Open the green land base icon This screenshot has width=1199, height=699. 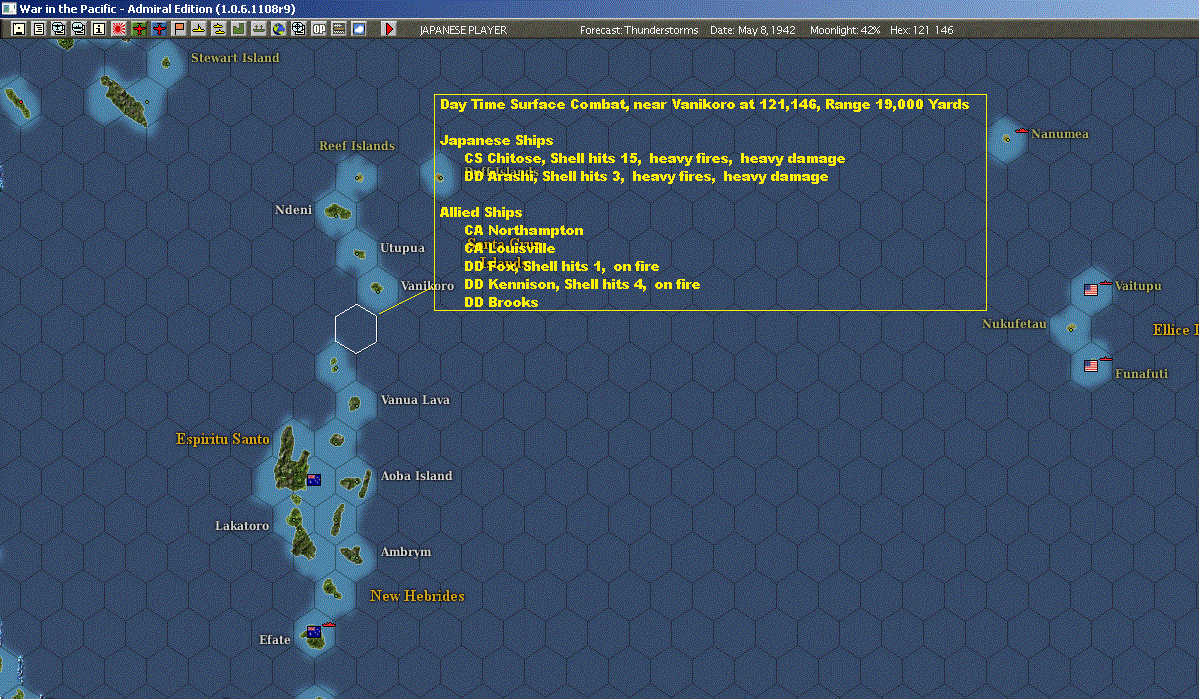point(239,29)
